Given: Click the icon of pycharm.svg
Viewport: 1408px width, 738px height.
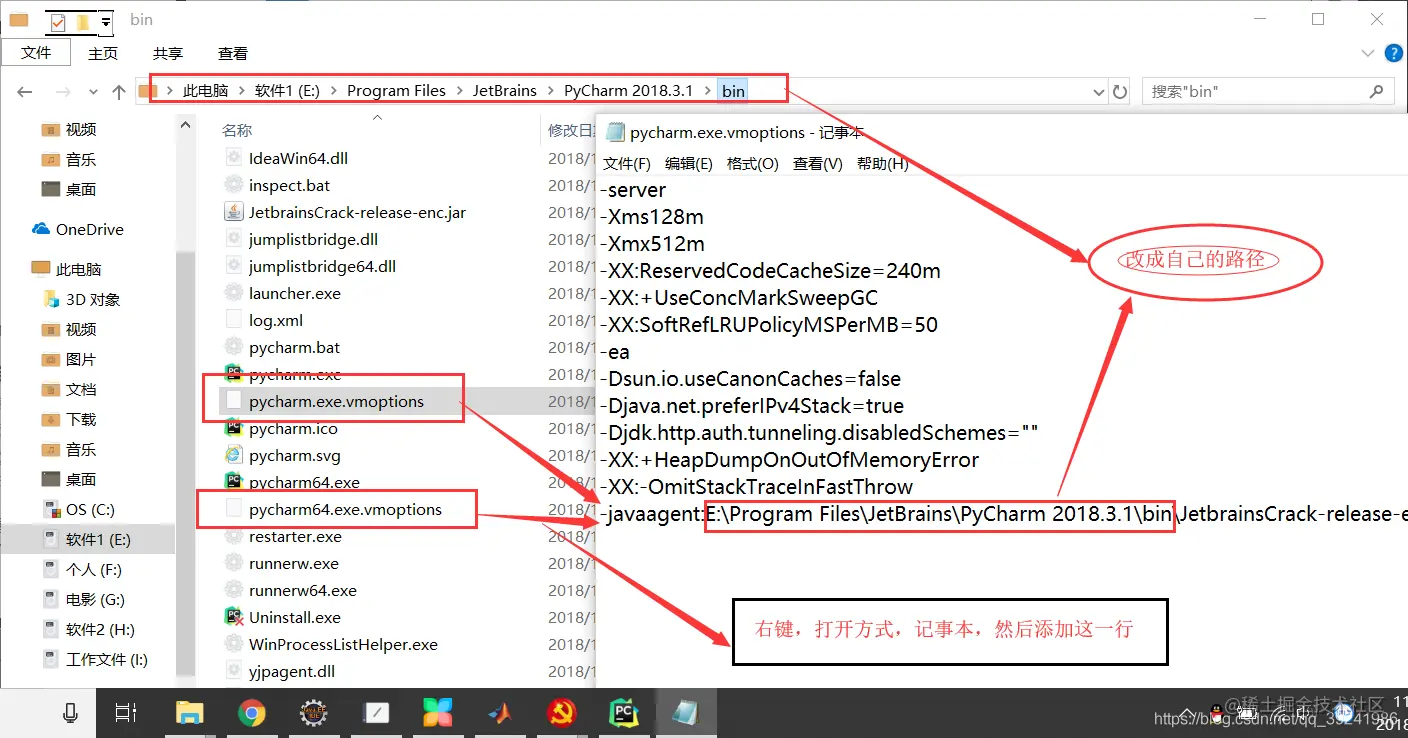Looking at the screenshot, I should 234,455.
